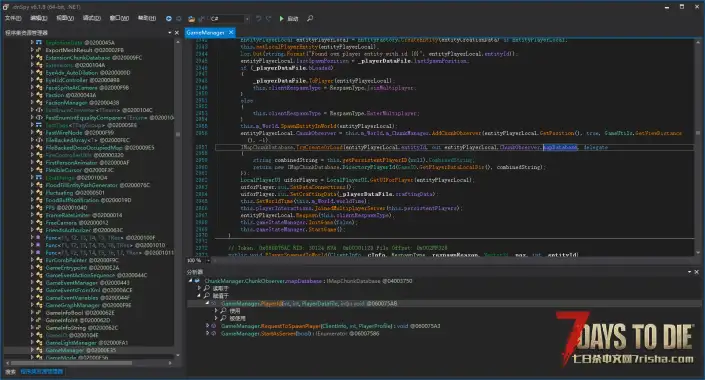Click the search magnifier toolbar icon
This screenshot has width=705, height=380.
tap(310, 18)
